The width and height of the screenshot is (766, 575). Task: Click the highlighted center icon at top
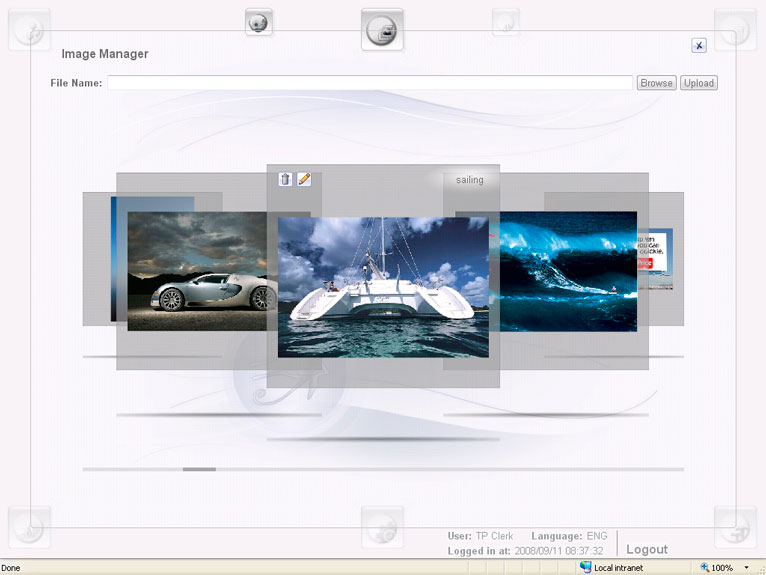click(x=382, y=30)
